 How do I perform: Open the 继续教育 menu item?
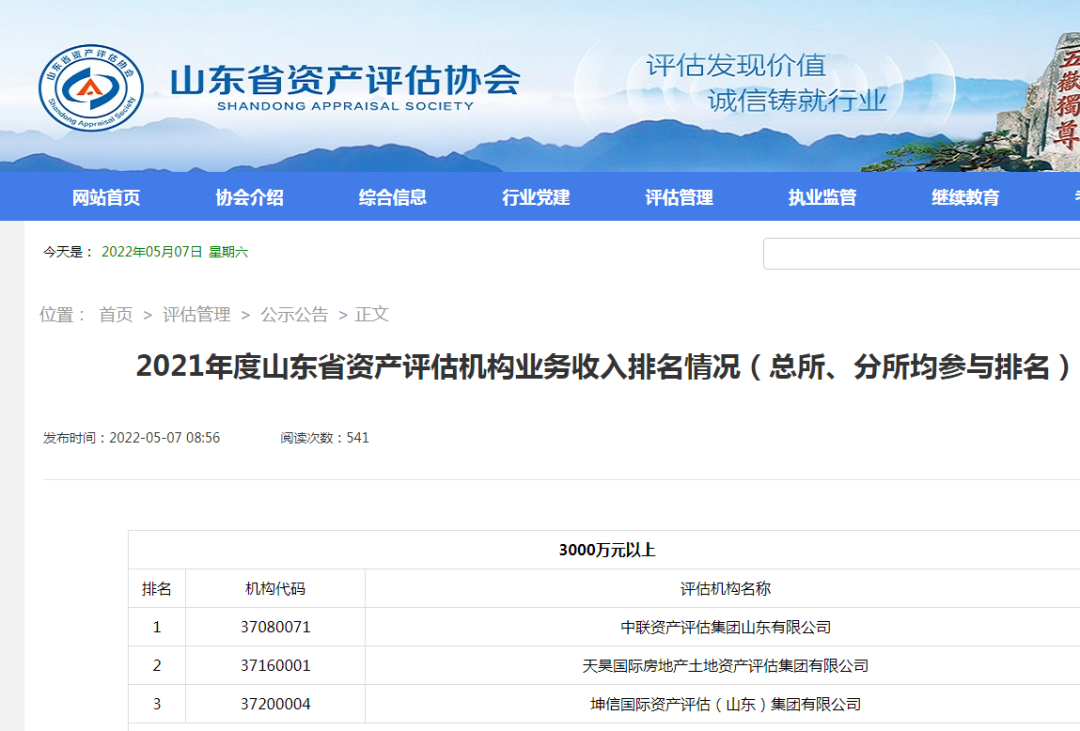click(x=966, y=198)
